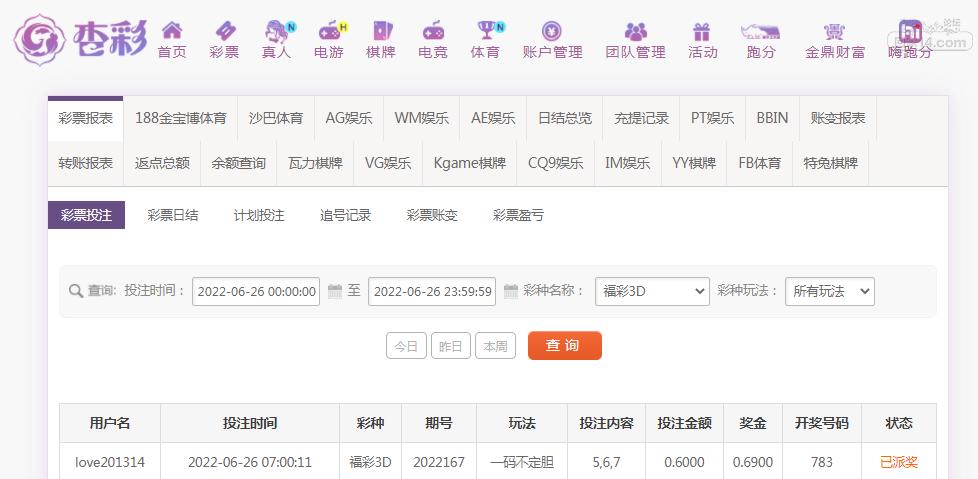Screen dimensions: 978x479
Task: Click the 电游 gamepad icon
Action: [329, 32]
